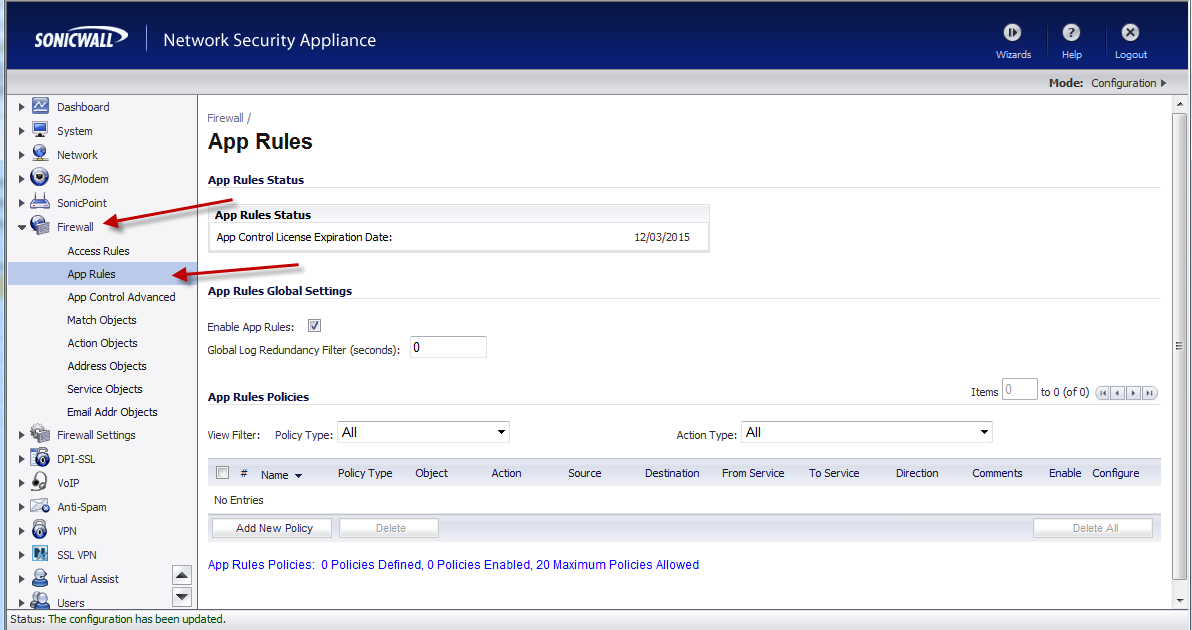Click the No Entries row text

click(239, 500)
